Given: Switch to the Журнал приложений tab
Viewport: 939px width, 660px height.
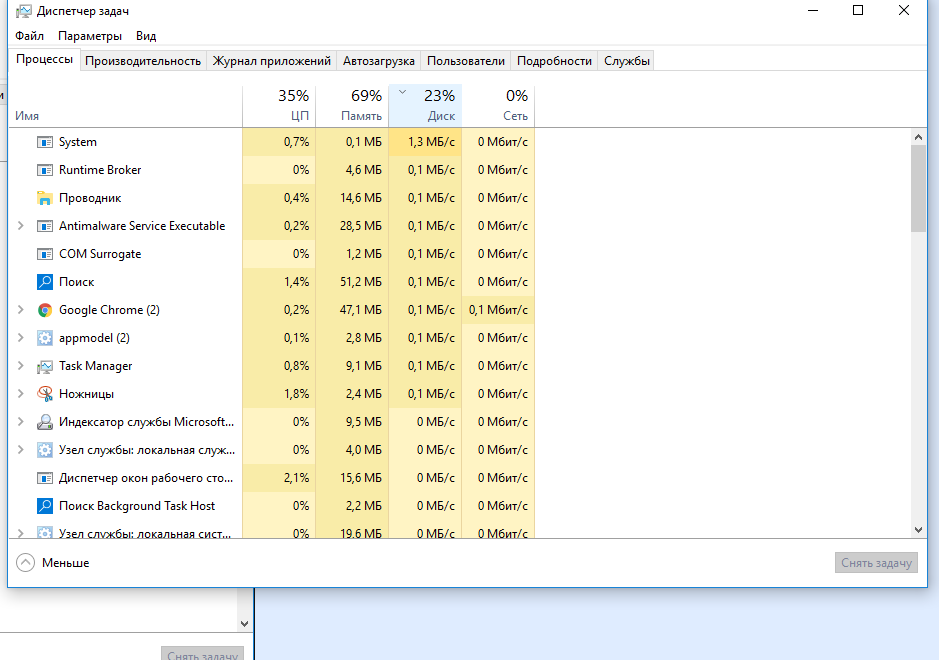Looking at the screenshot, I should (271, 61).
